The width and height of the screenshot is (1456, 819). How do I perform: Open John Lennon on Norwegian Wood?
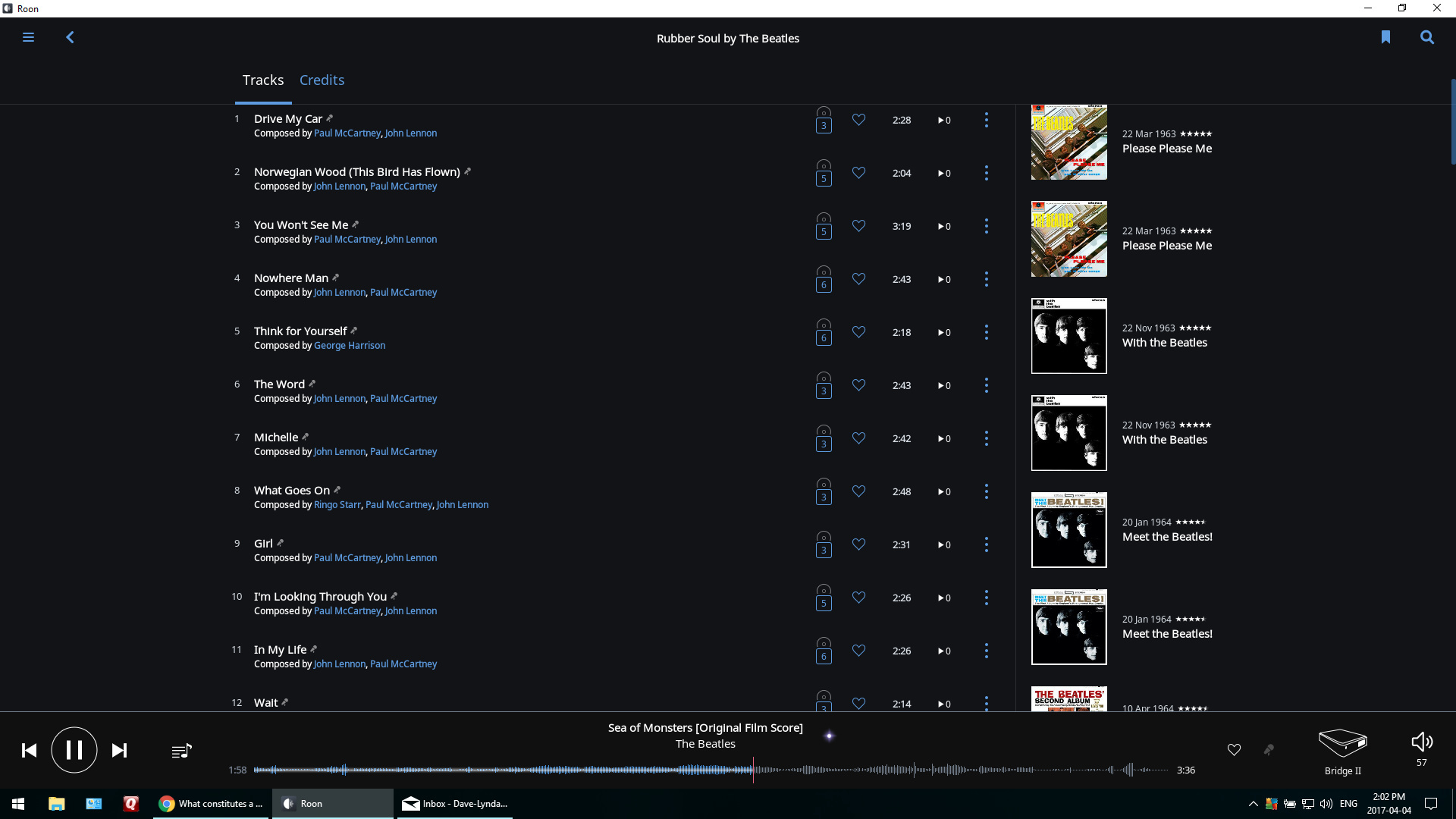[340, 187]
